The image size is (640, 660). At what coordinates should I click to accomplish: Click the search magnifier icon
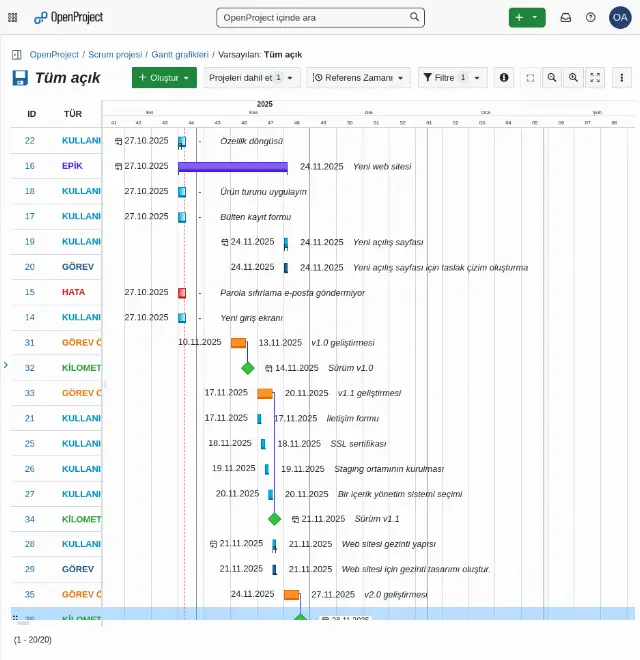(x=414, y=17)
